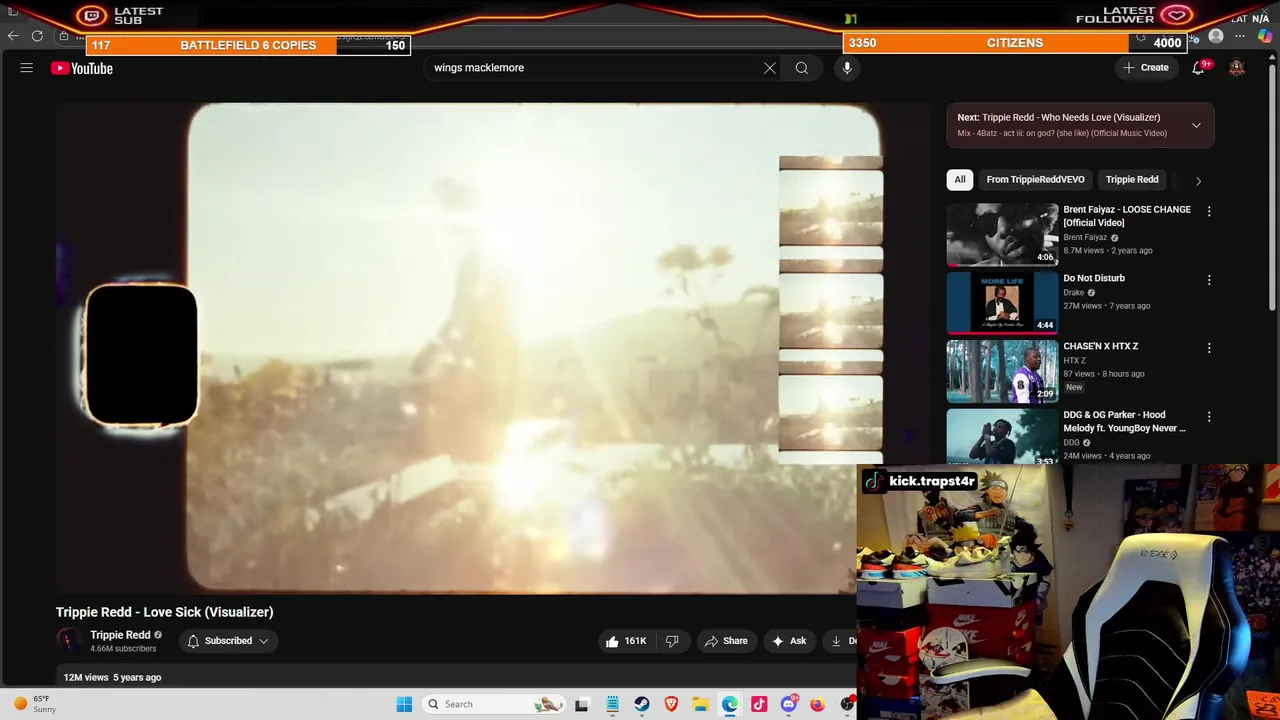
Task: Open Brave browser from the taskbar
Action: [671, 704]
